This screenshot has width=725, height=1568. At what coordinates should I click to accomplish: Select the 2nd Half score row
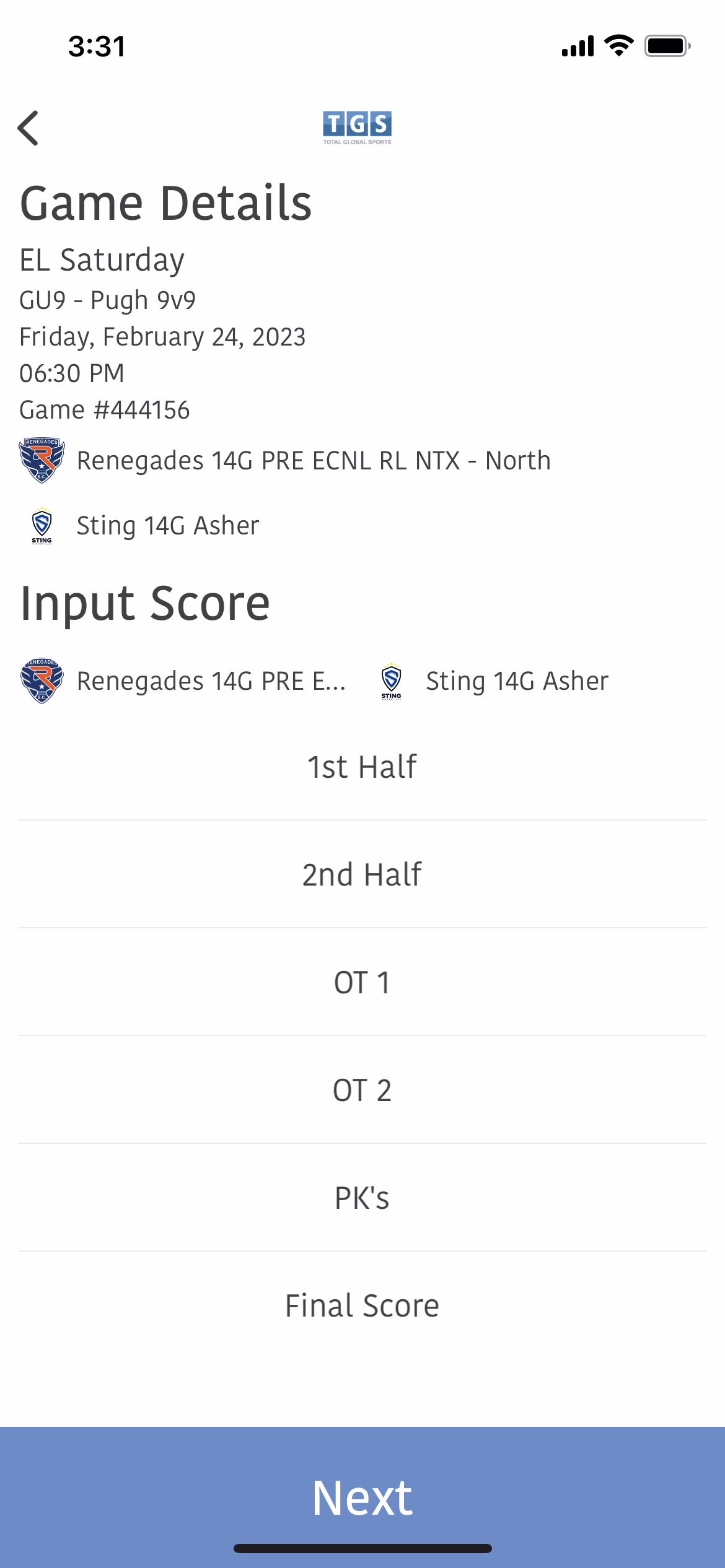[362, 874]
